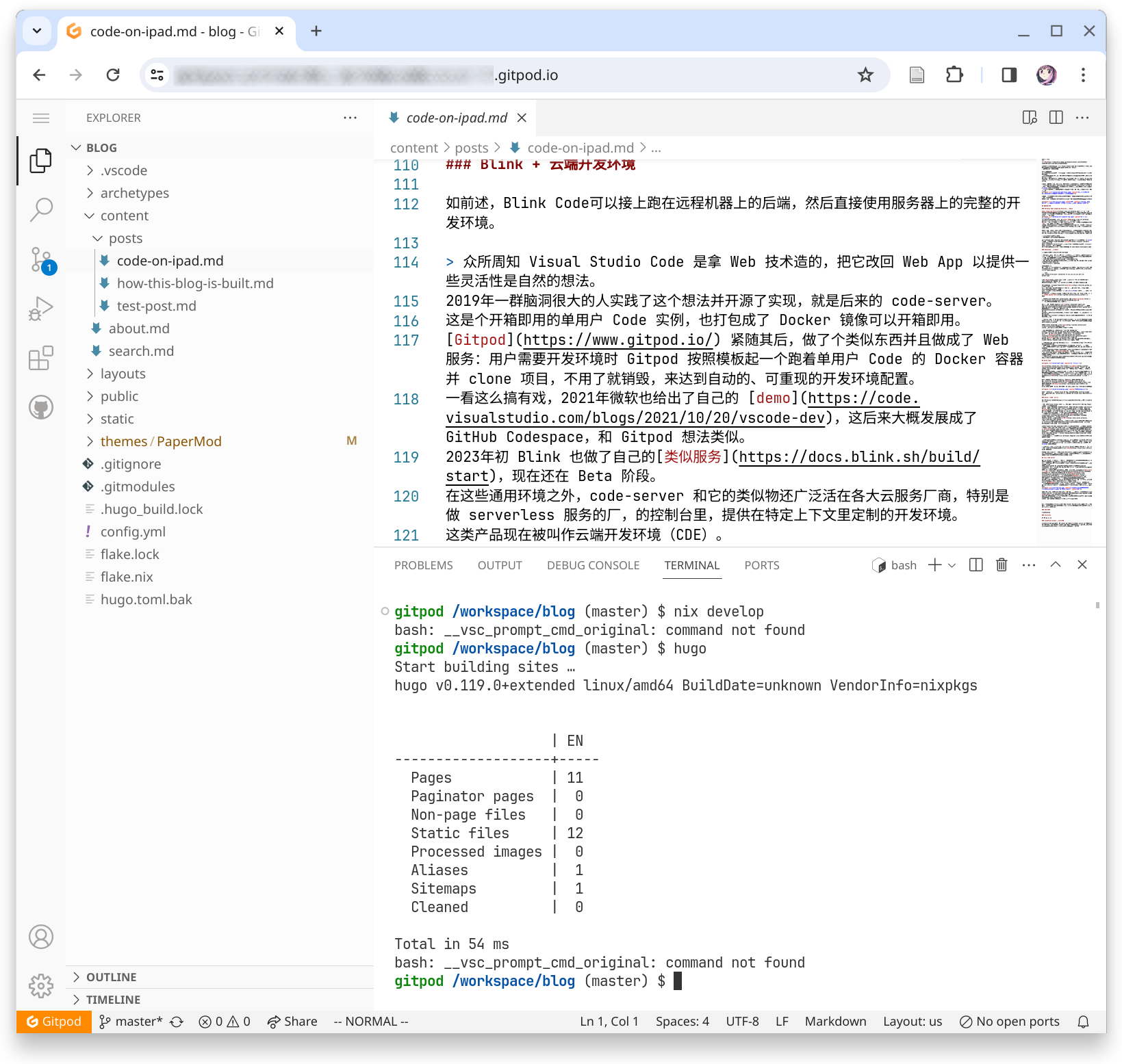
Task: Open markdown preview to the side
Action: [1029, 118]
